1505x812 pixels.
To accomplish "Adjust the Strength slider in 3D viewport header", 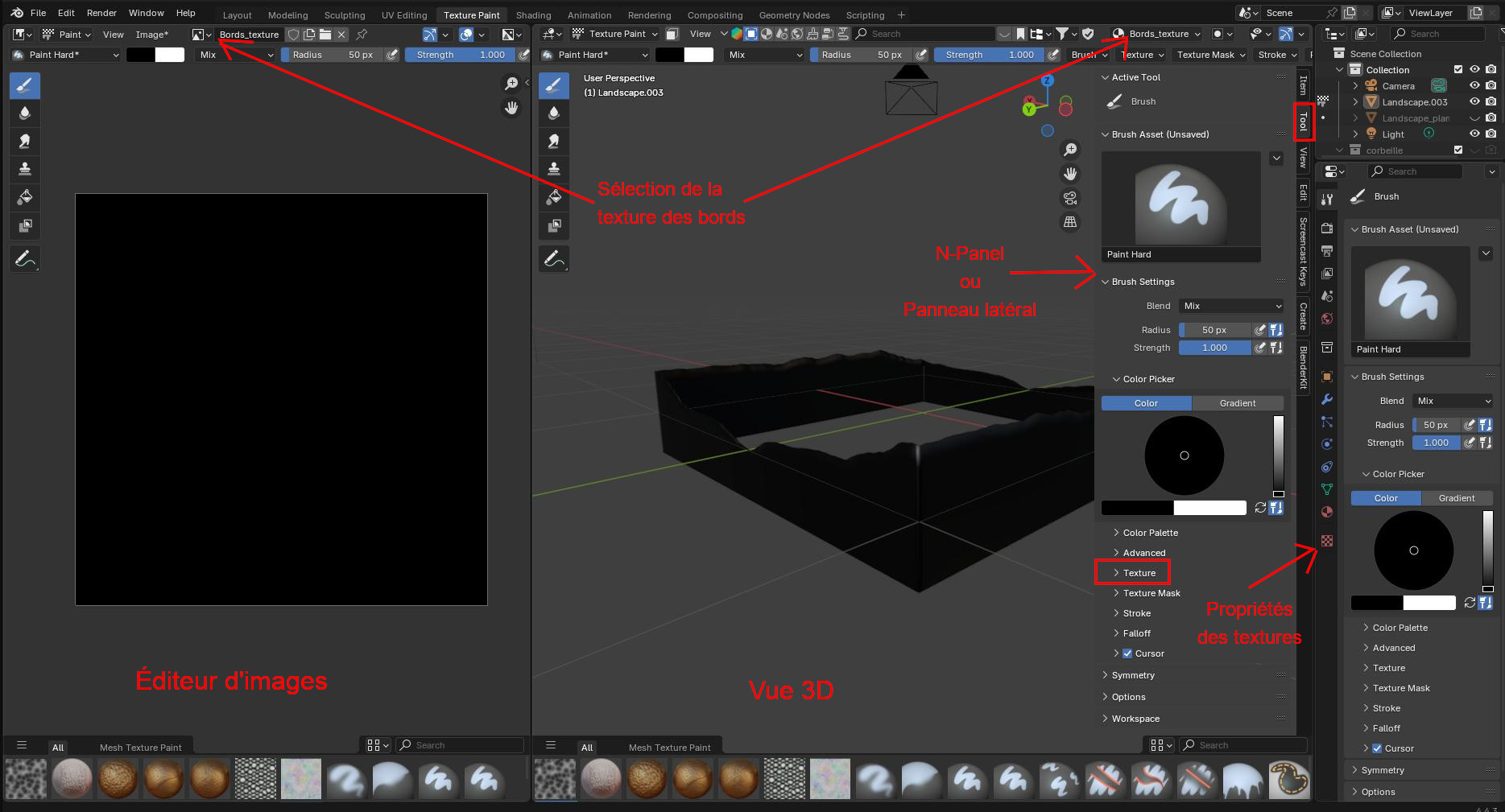I will (990, 55).
